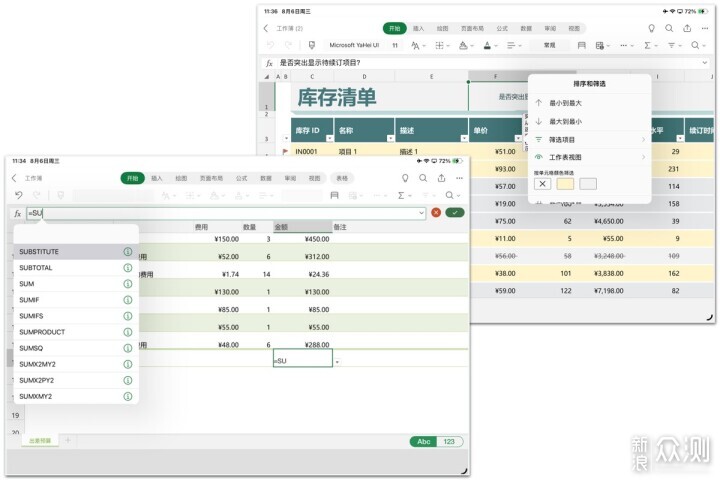The image size is (720, 481).
Task: Open the 描述 column filter arrow
Action: [464, 139]
